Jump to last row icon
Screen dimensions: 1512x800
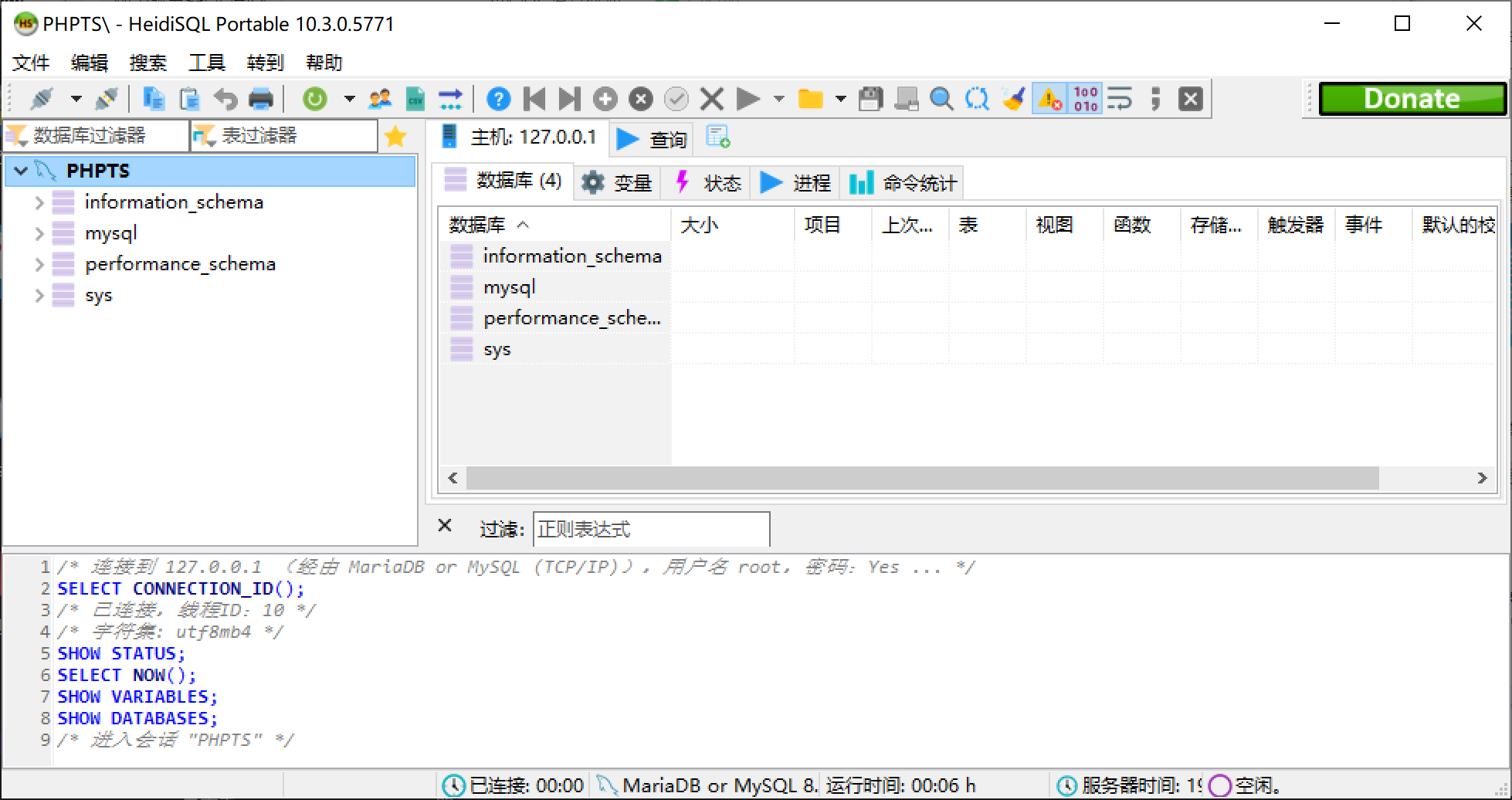pos(570,99)
